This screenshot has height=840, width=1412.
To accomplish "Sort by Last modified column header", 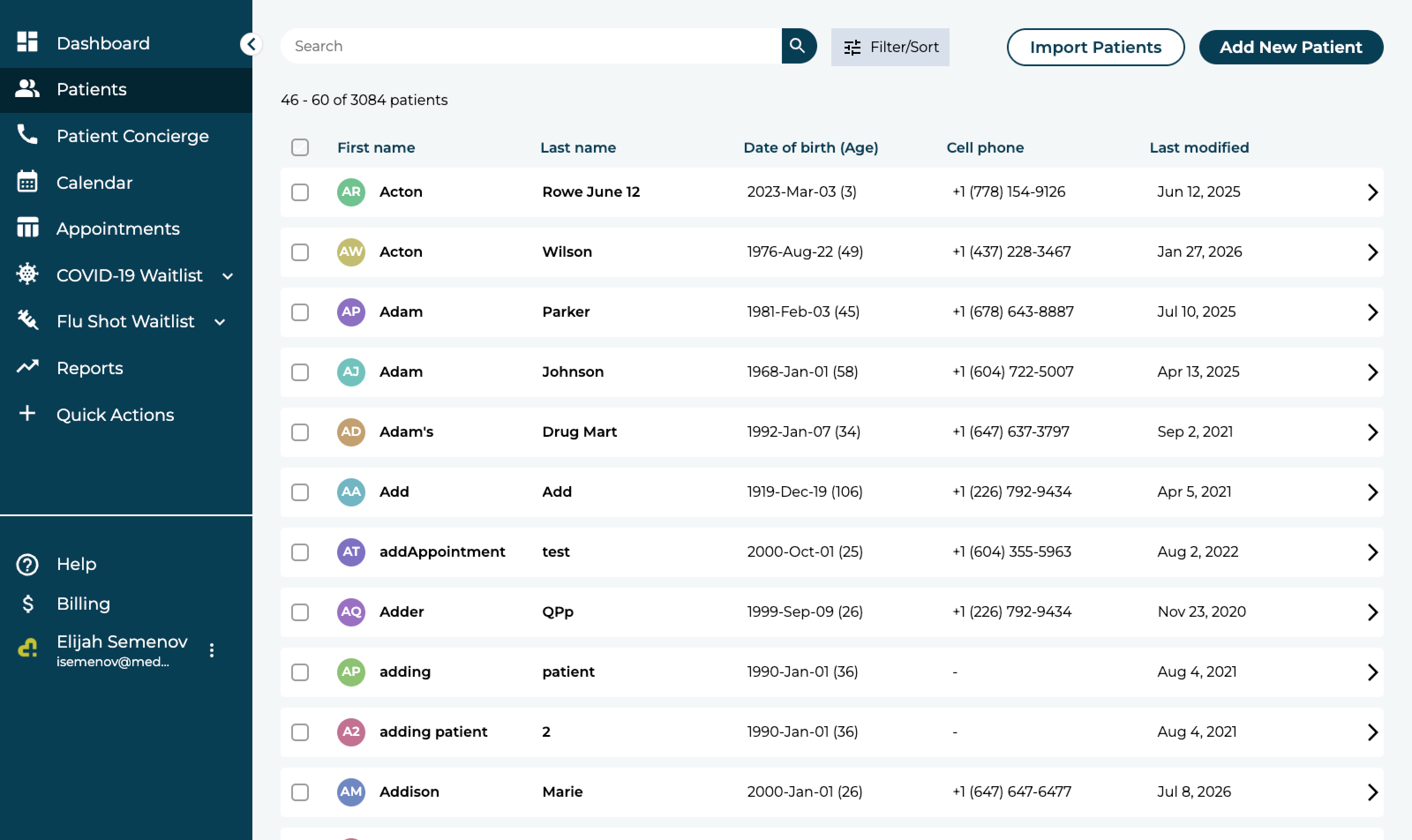I will pyautogui.click(x=1199, y=147).
